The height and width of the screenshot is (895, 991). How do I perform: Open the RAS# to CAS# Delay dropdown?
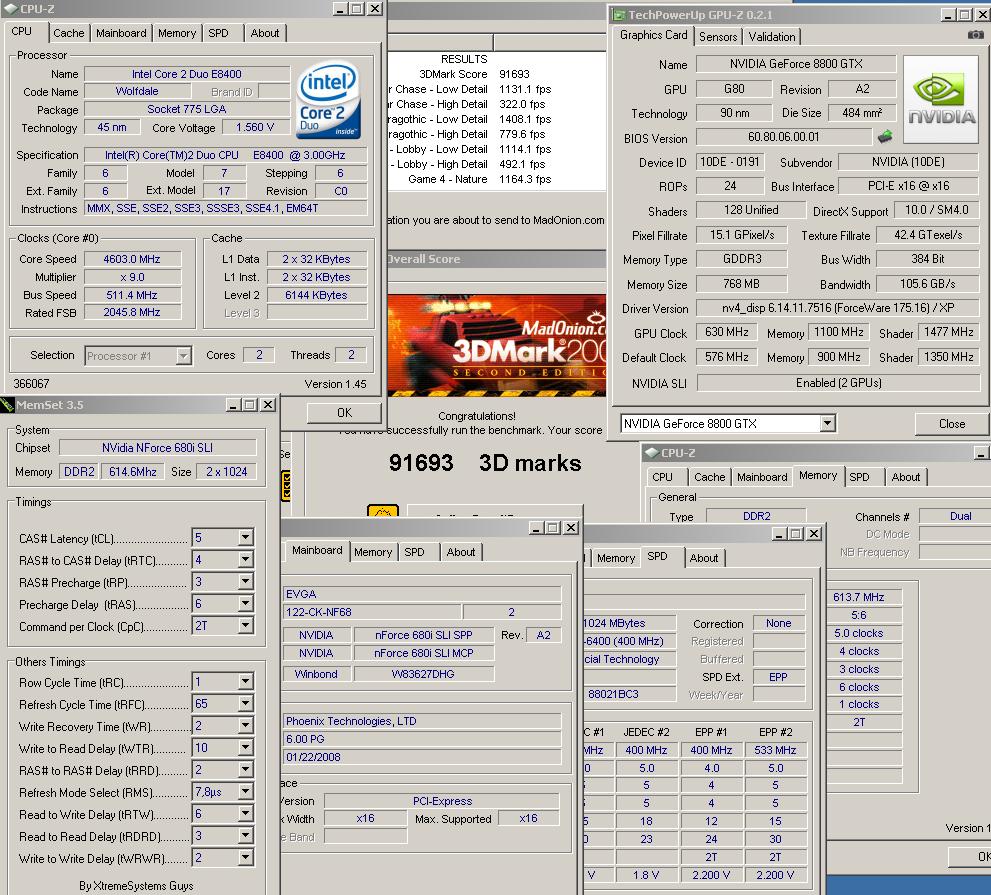(x=246, y=560)
